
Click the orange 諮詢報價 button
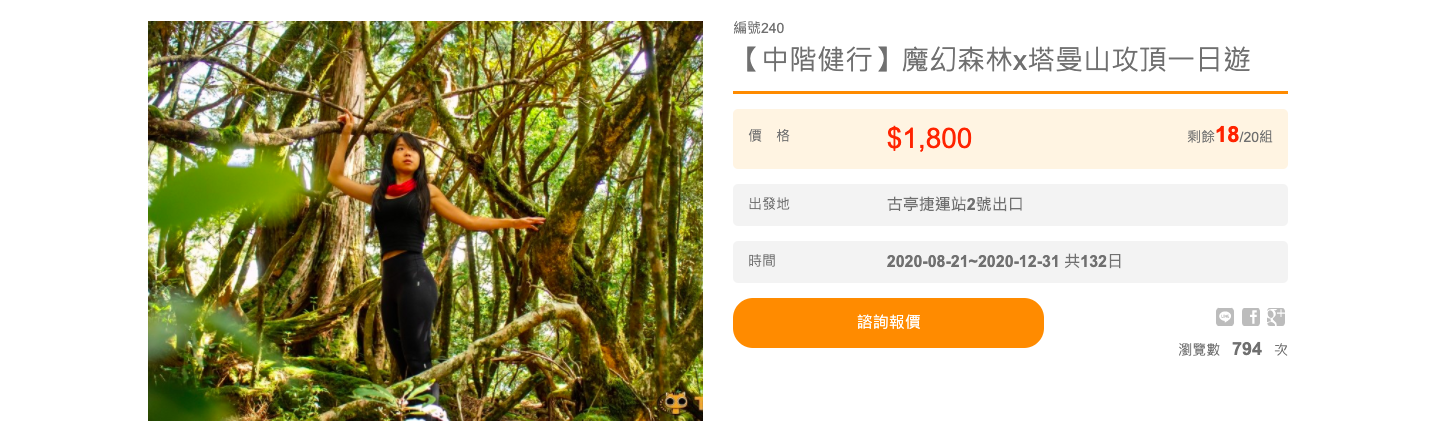888,323
